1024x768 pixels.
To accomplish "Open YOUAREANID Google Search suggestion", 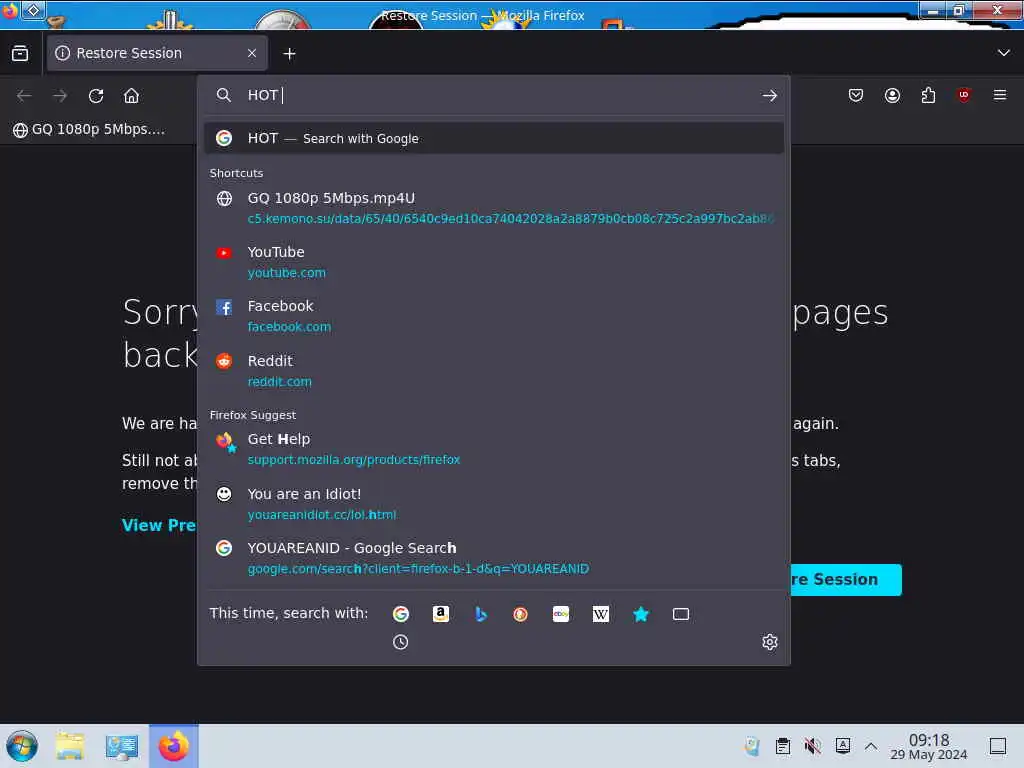I will (494, 558).
